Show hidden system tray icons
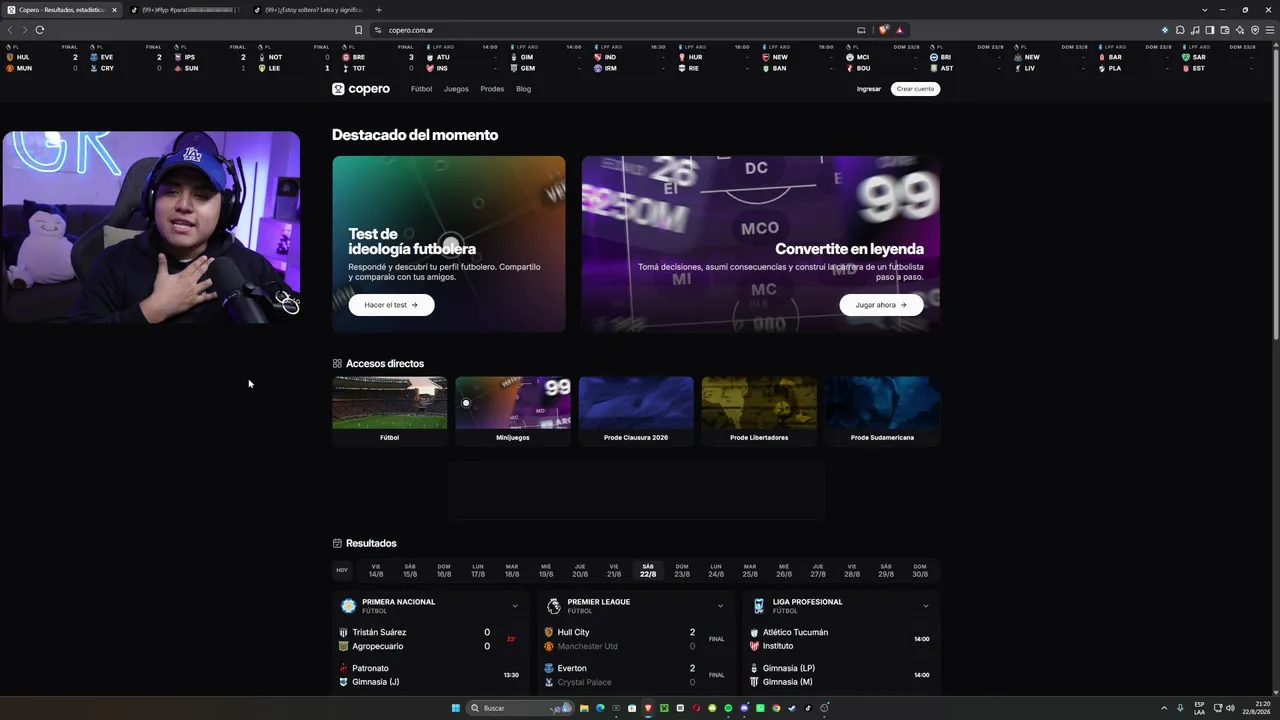 click(x=1164, y=708)
